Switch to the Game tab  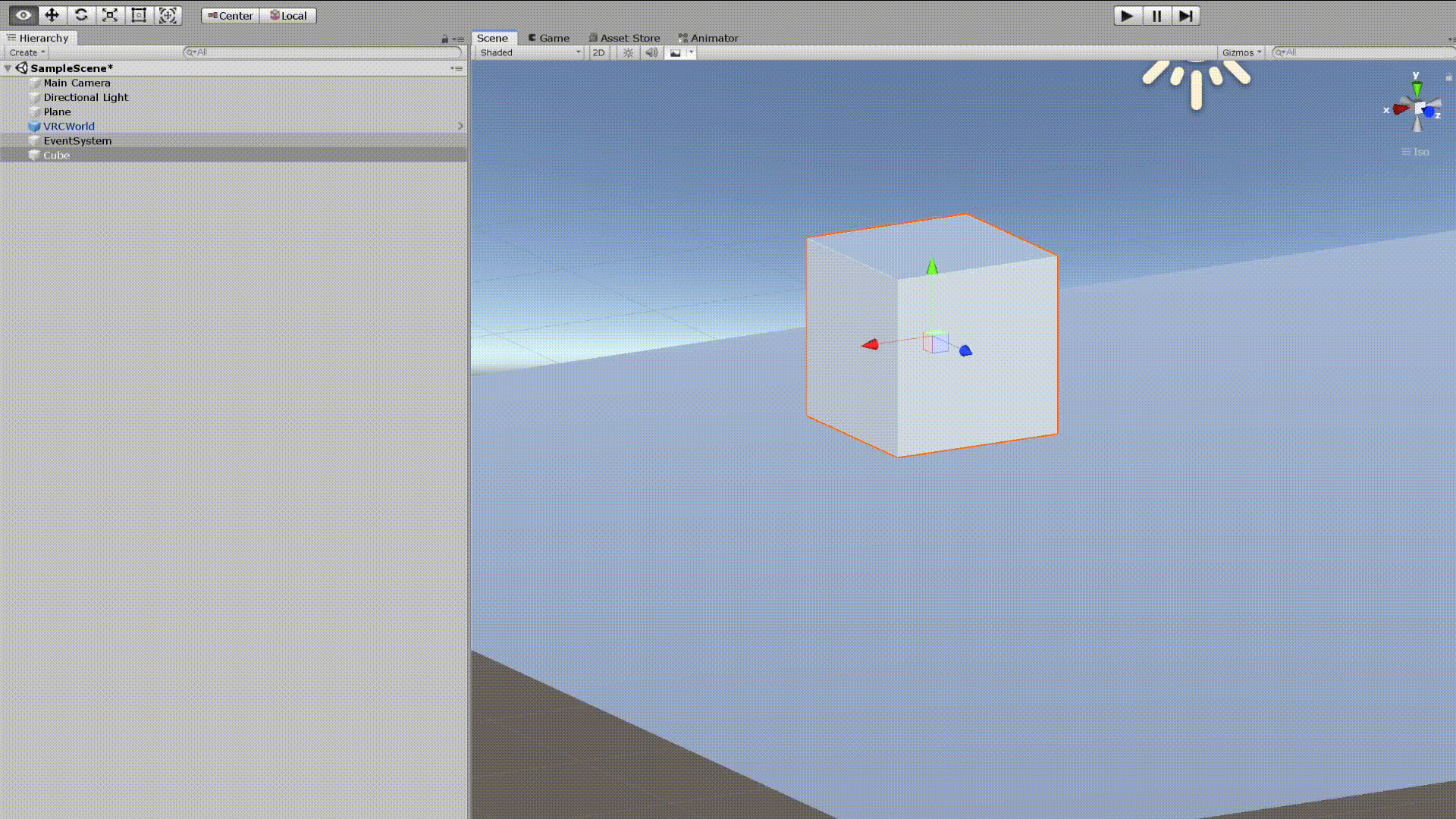pos(548,38)
